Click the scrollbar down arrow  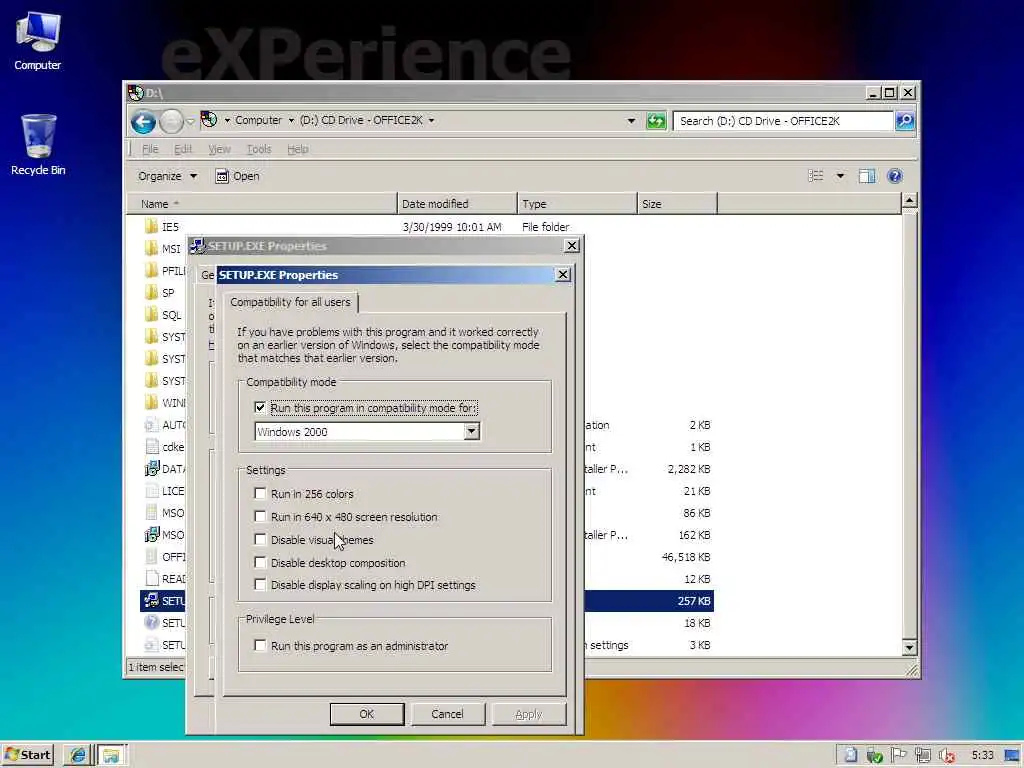[x=909, y=647]
